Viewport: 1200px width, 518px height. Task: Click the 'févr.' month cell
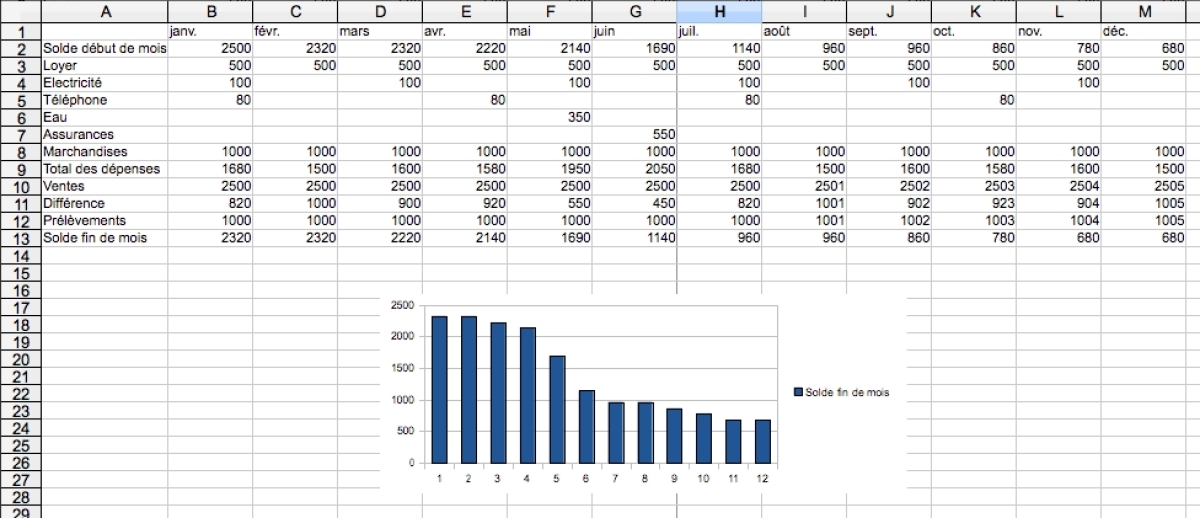(x=295, y=31)
